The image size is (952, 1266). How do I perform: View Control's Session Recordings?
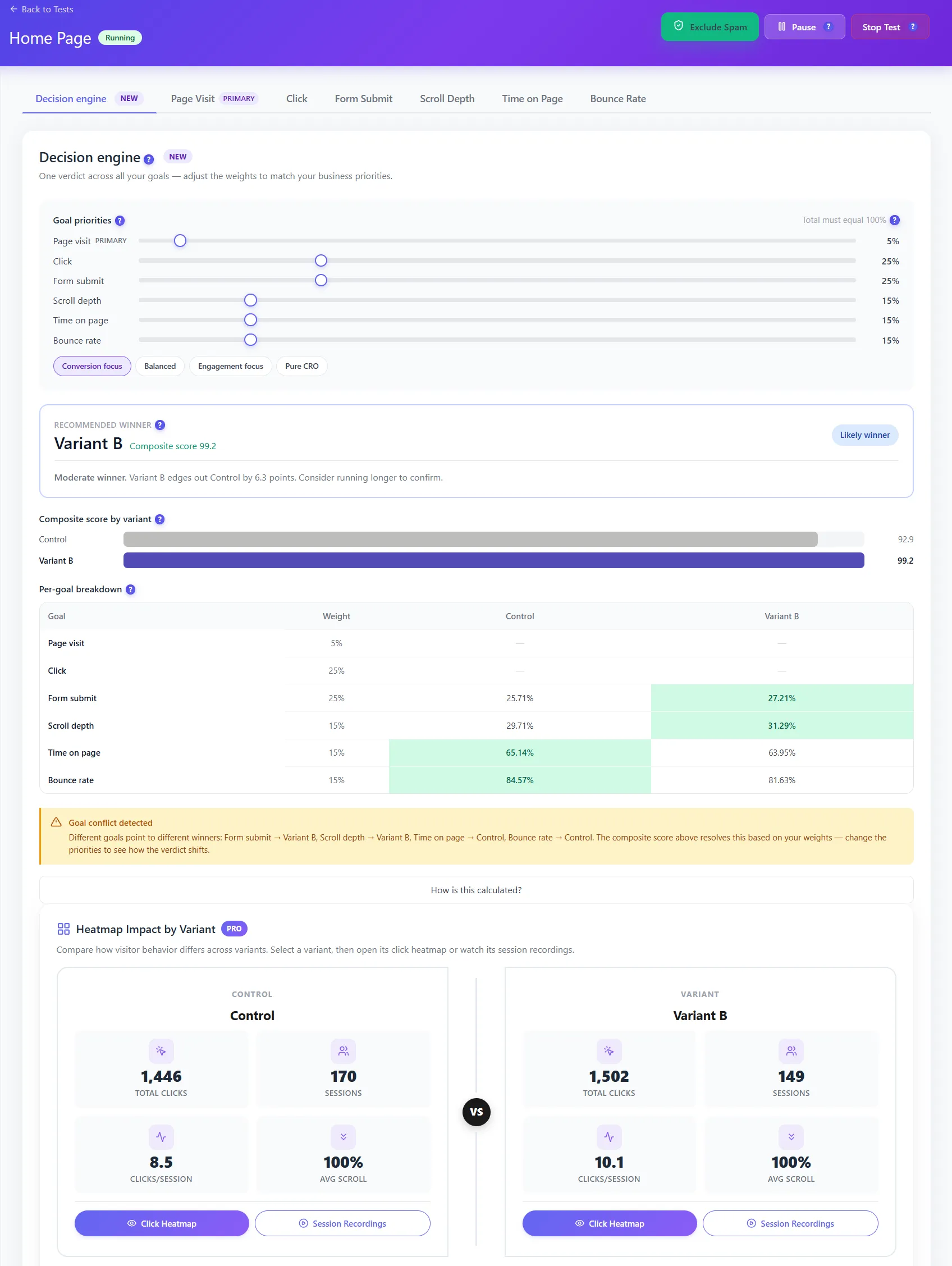343,1223
